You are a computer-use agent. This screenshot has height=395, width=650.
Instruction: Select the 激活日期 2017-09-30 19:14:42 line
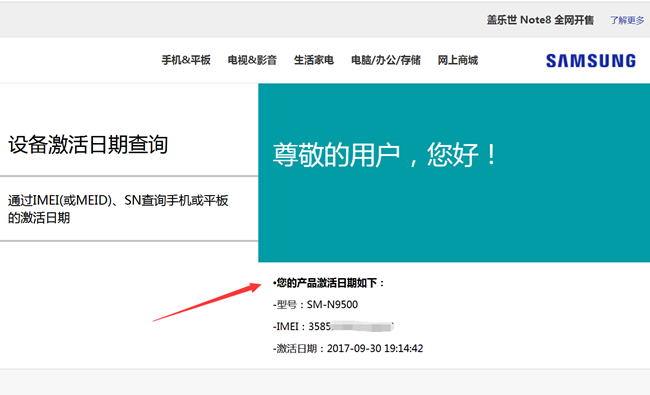pyautogui.click(x=348, y=349)
